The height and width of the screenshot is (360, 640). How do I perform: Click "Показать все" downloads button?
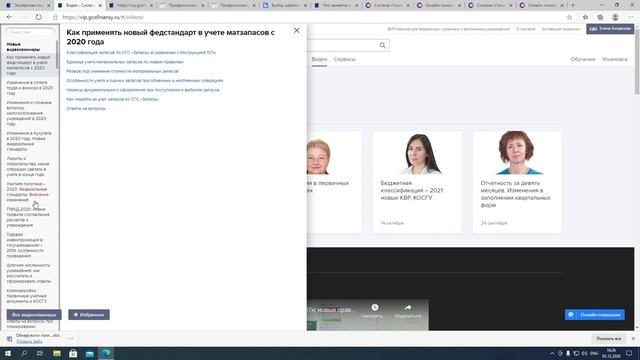pyautogui.click(x=609, y=339)
